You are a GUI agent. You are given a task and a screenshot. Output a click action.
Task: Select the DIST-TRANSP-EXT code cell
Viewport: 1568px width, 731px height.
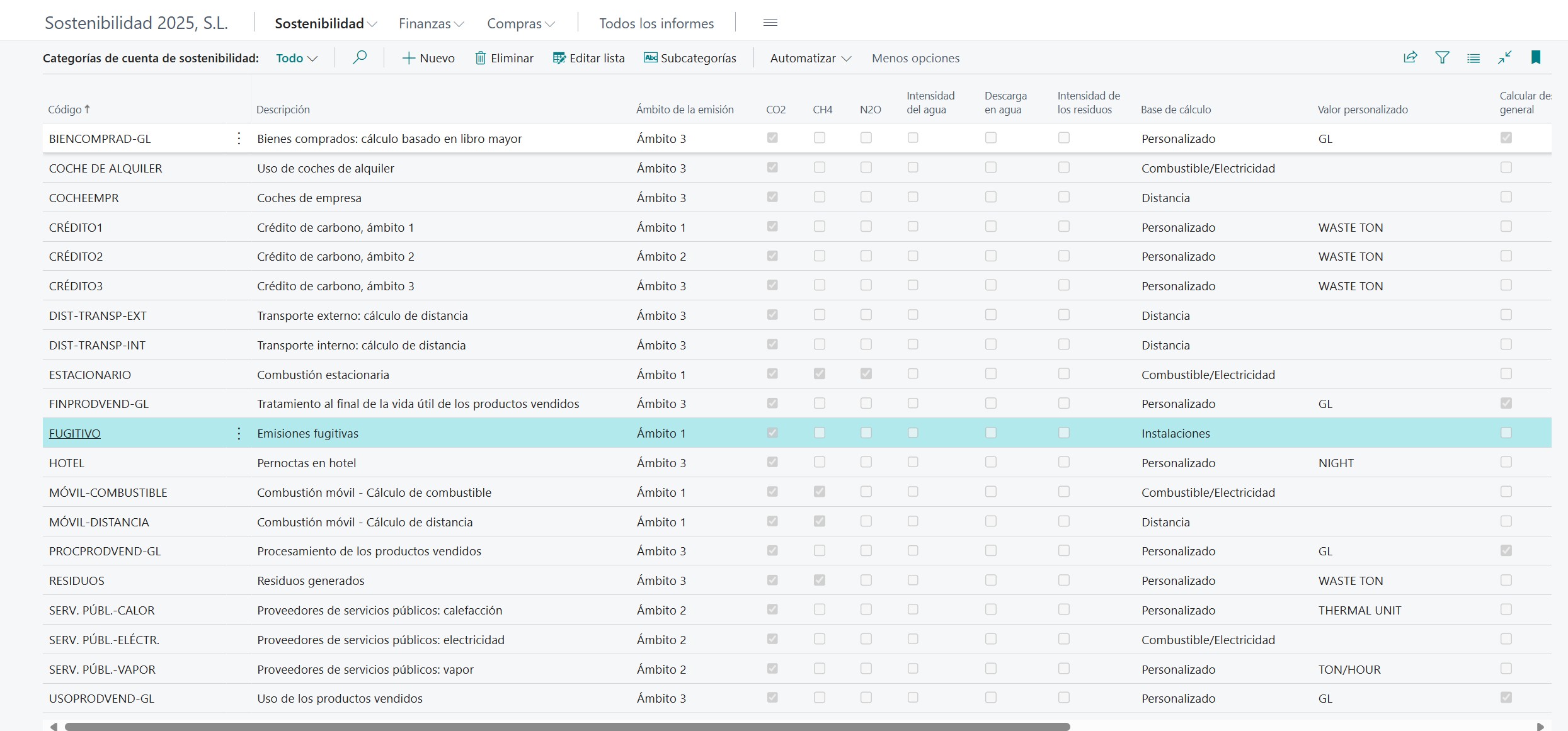tap(98, 315)
